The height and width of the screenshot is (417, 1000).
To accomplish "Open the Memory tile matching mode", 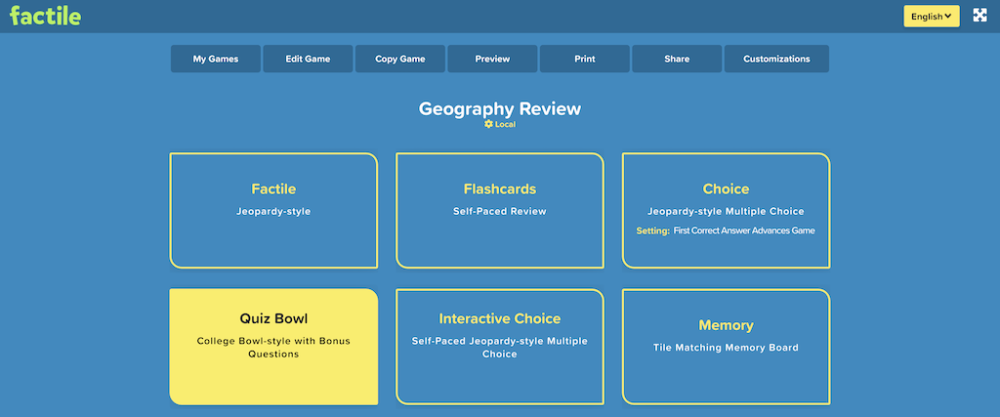I will click(x=726, y=346).
